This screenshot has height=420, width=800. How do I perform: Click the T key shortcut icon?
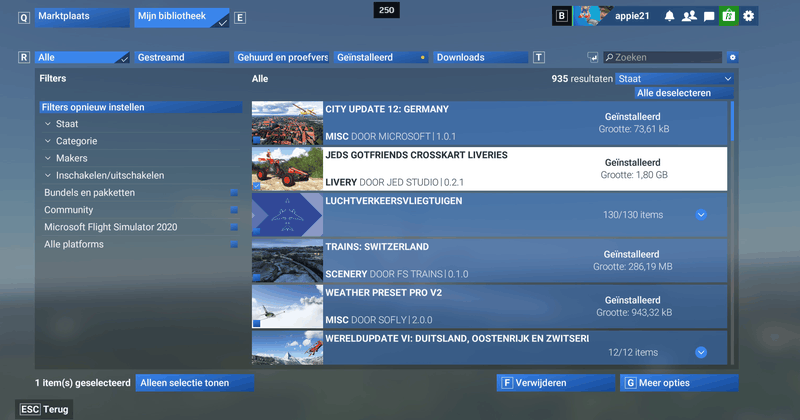click(x=539, y=57)
